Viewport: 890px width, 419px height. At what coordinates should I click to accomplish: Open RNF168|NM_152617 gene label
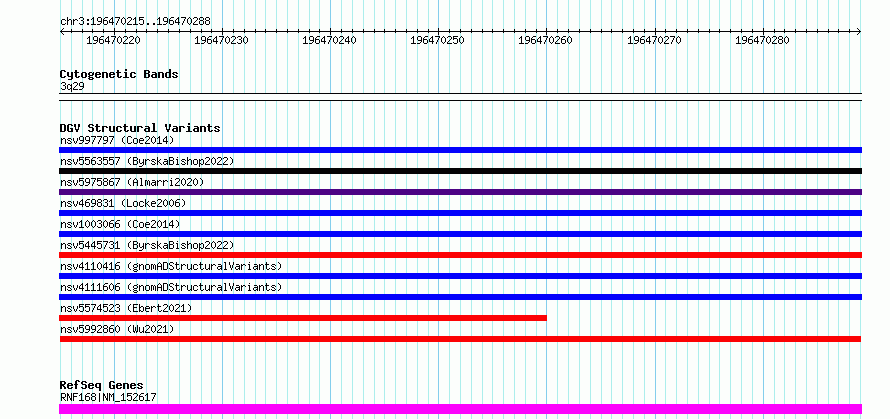pos(108,397)
